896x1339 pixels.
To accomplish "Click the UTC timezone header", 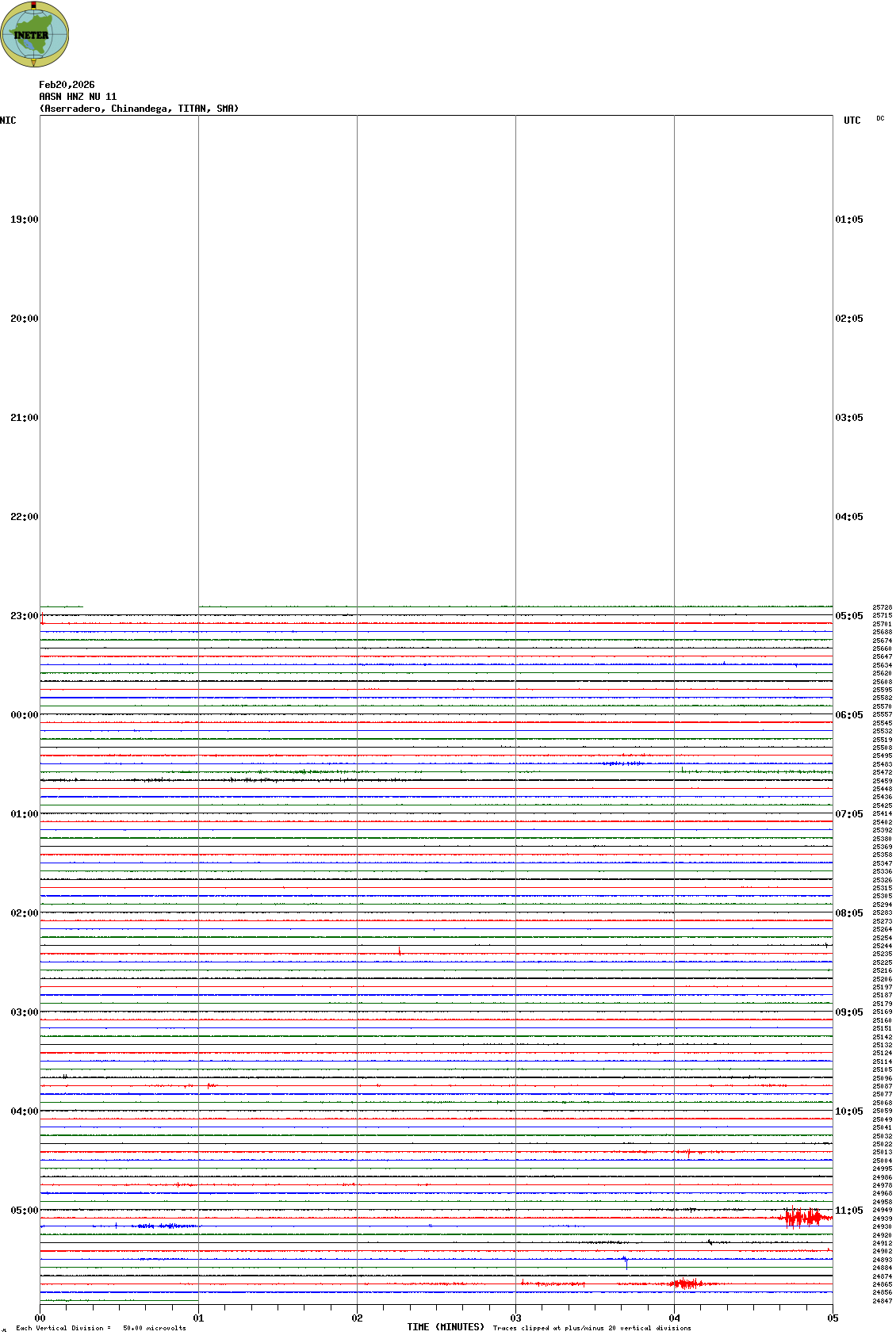I will click(x=852, y=121).
